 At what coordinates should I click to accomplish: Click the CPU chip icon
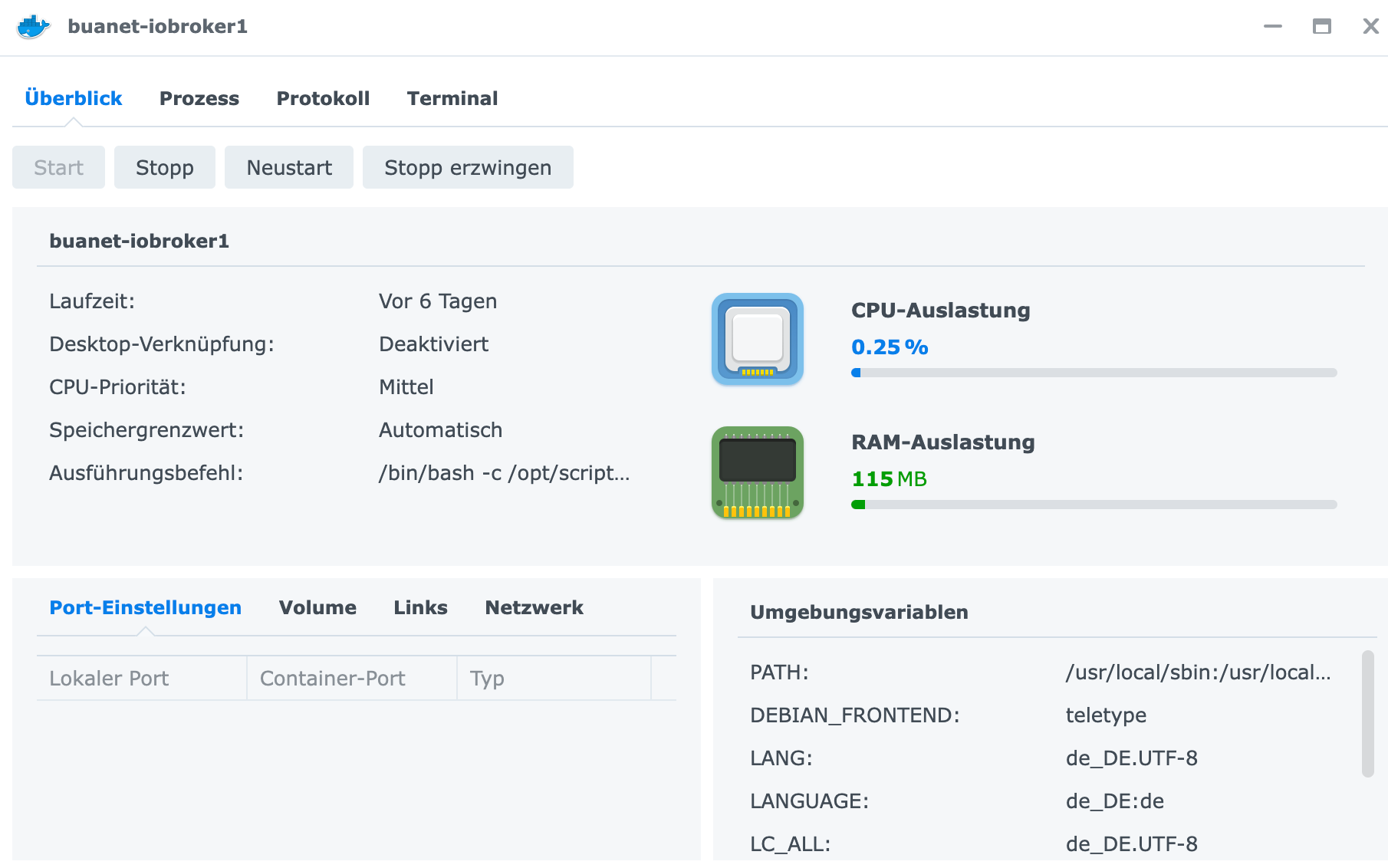(x=757, y=339)
